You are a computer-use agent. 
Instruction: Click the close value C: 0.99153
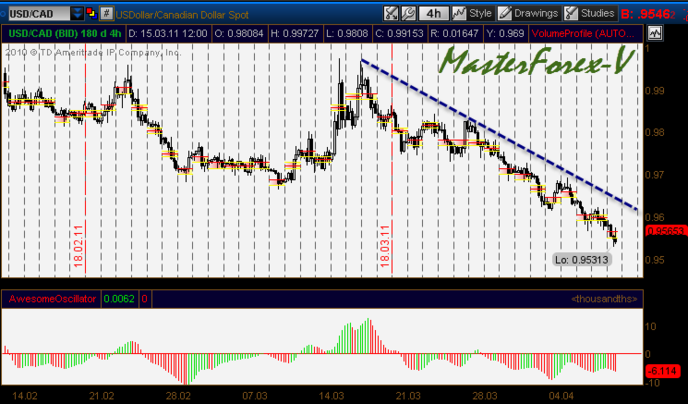(400, 33)
